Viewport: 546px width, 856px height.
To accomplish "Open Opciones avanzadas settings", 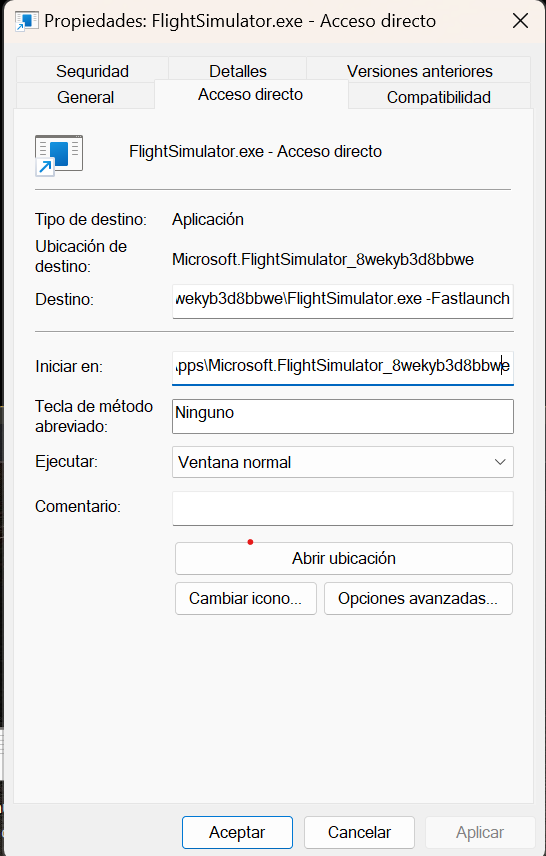I will pos(418,599).
